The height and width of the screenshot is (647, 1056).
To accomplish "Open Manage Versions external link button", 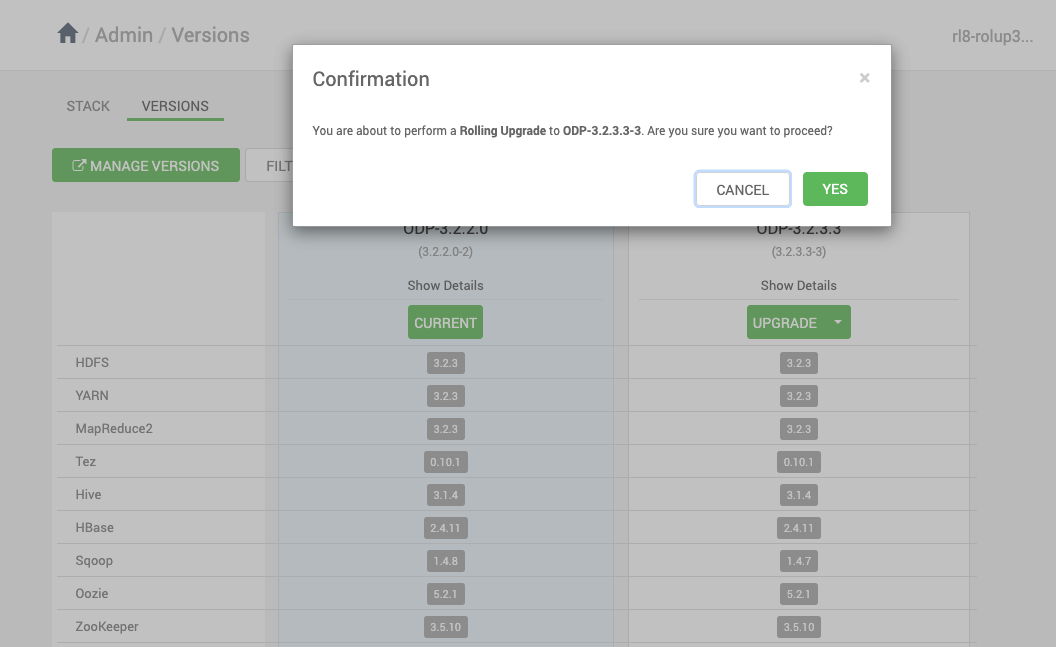I will point(146,166).
